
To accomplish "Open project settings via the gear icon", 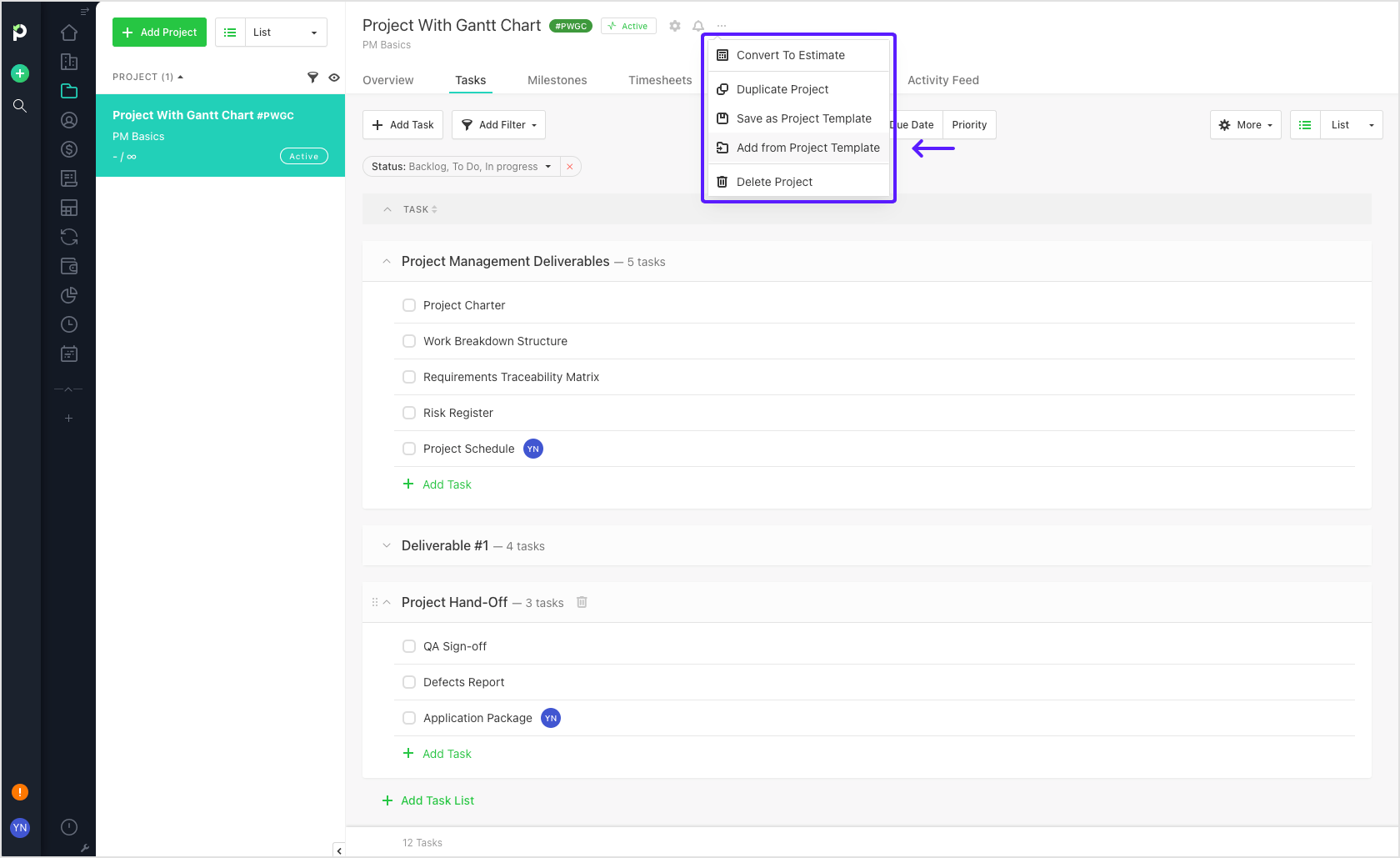I will point(674,25).
